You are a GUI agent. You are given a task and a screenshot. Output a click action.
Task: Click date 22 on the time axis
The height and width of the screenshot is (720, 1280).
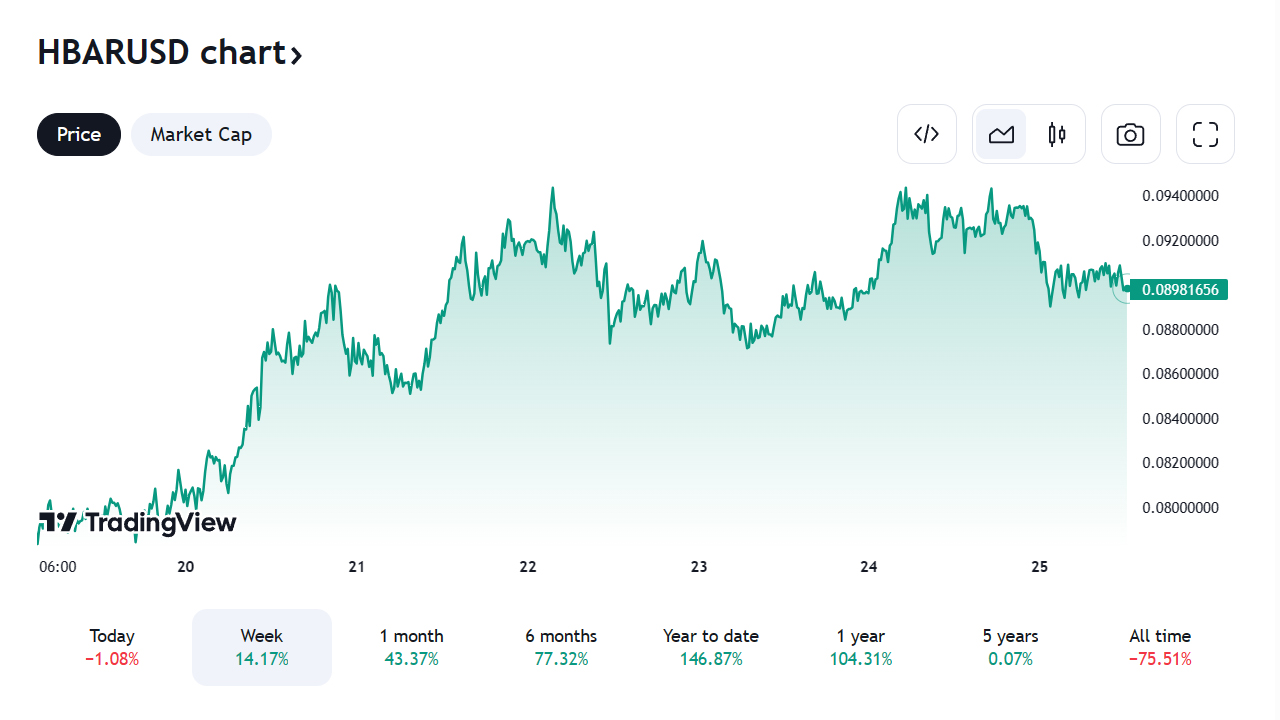click(x=528, y=567)
